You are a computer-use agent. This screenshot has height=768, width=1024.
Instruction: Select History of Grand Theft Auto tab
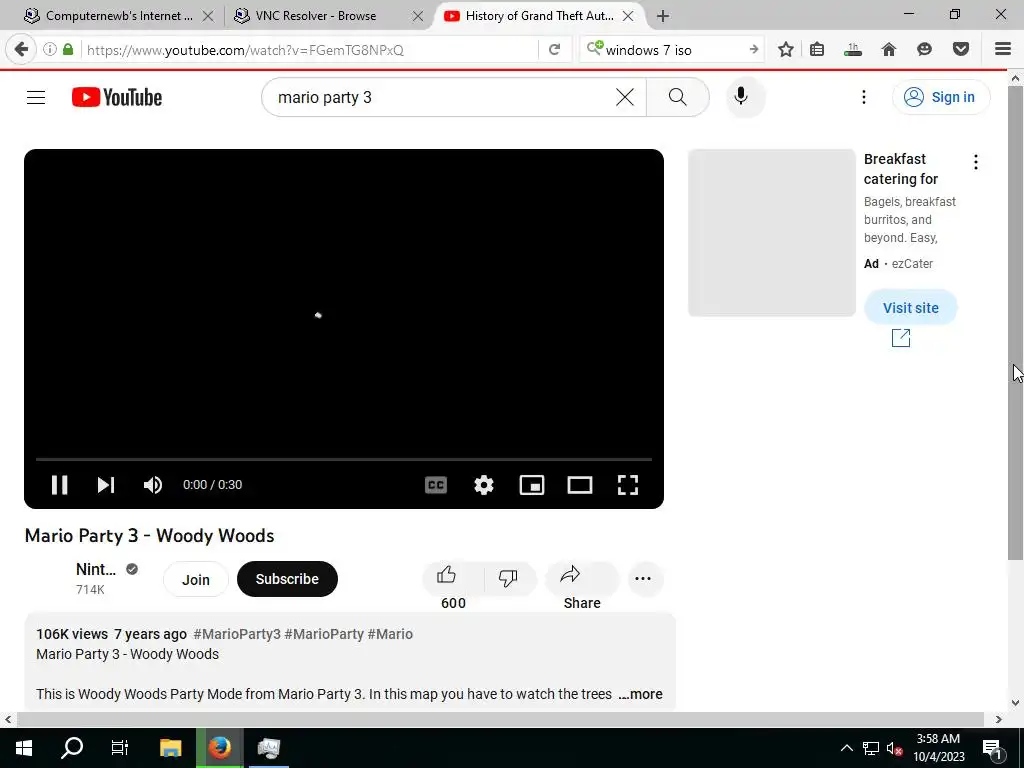pos(539,16)
